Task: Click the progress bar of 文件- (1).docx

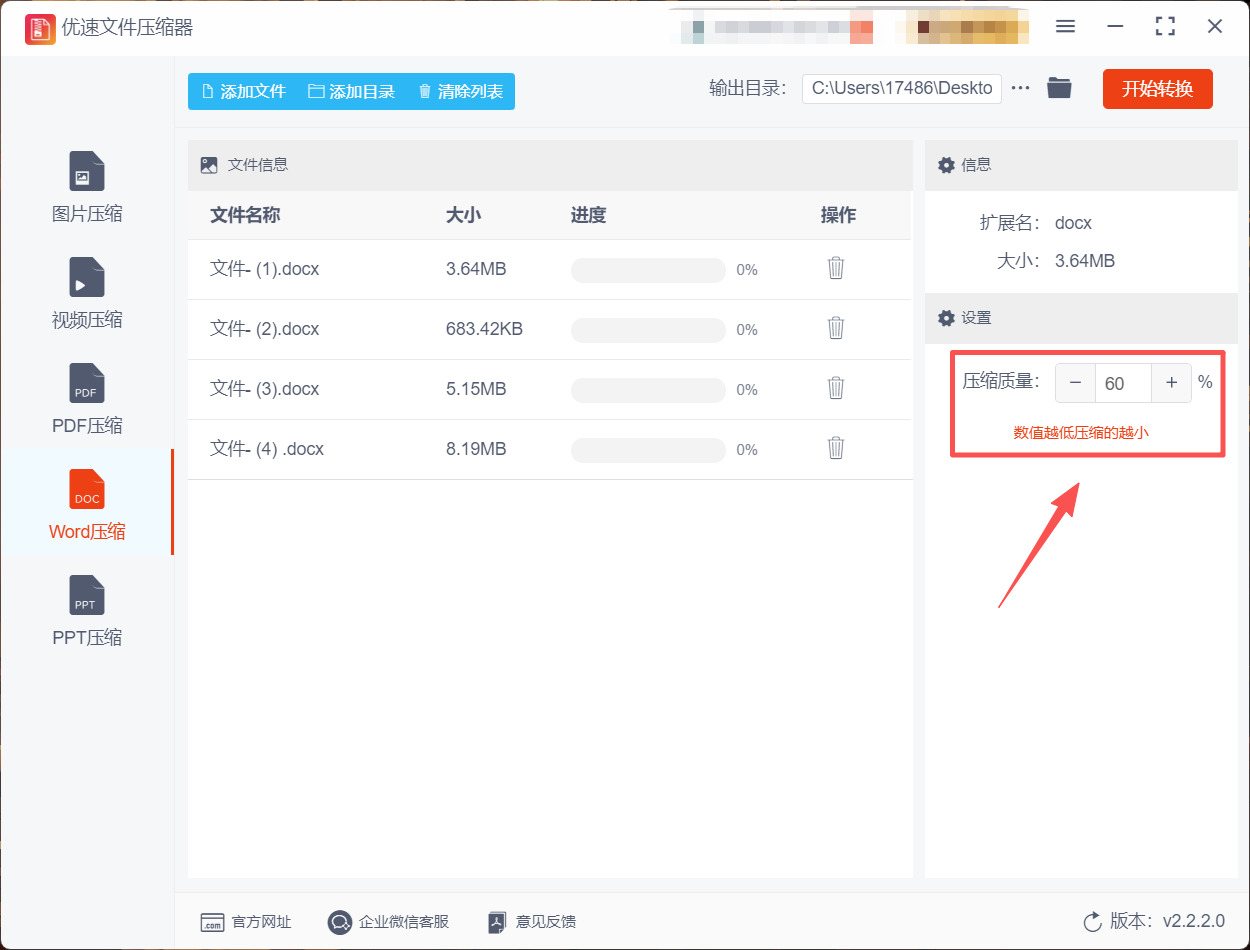Action: (648, 270)
